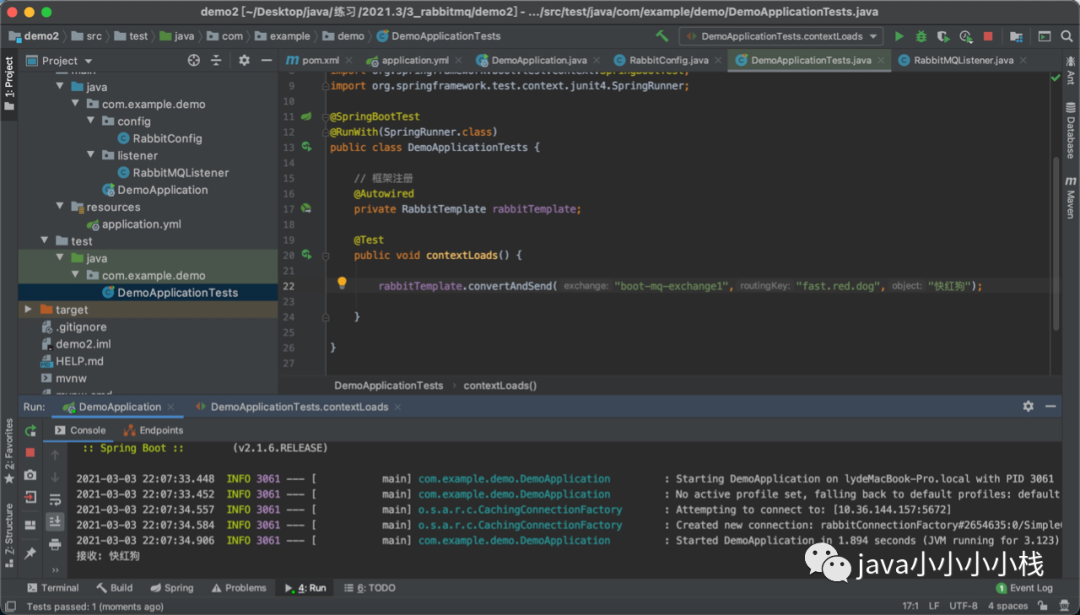1080x615 pixels.
Task: Open the 6: TODO tool window
Action: [370, 587]
